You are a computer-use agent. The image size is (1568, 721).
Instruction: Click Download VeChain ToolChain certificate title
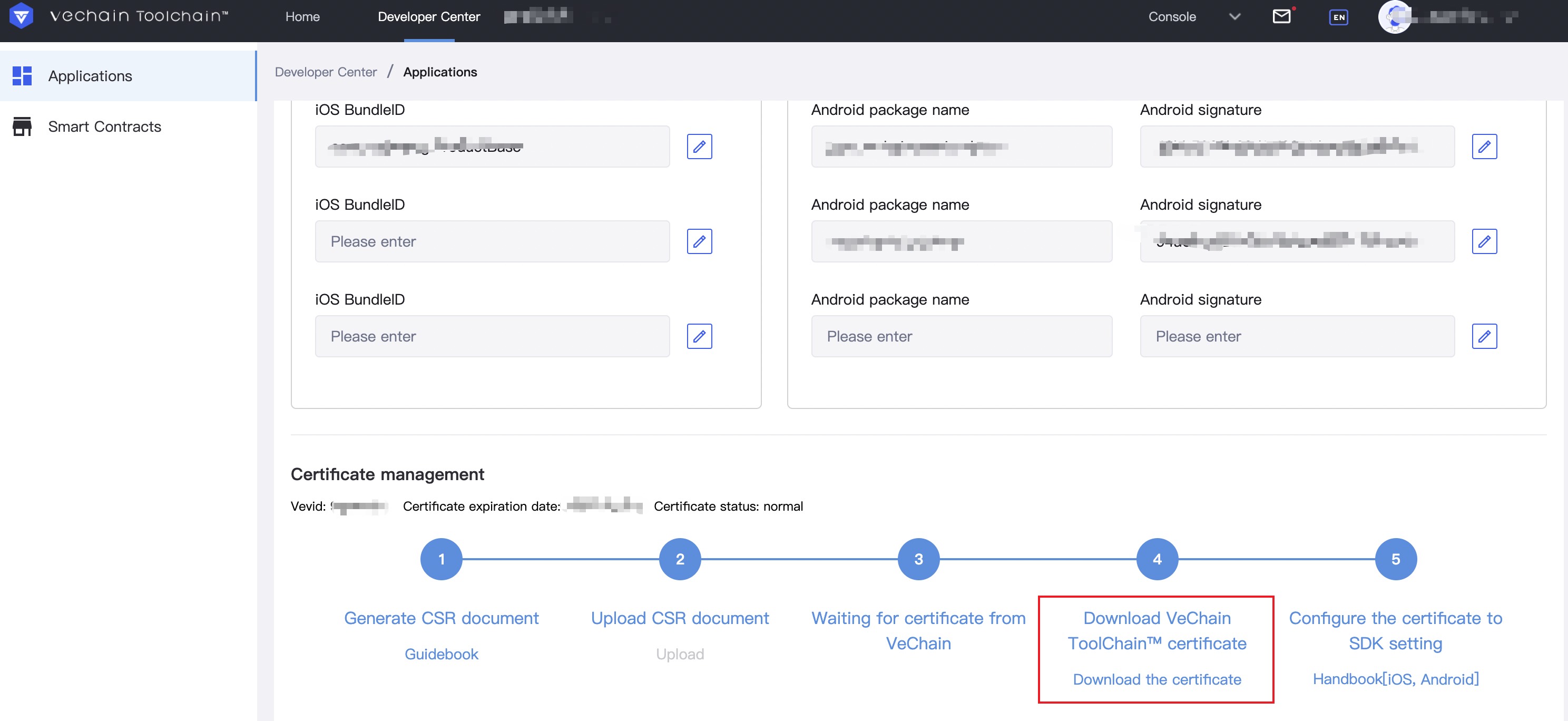point(1157,631)
